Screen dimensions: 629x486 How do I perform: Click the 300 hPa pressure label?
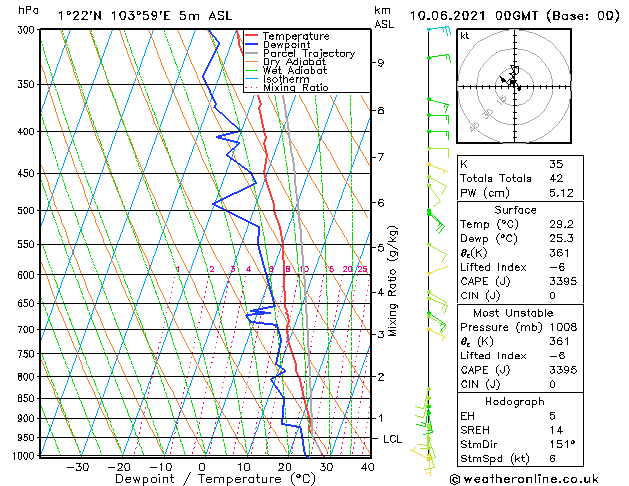pos(28,30)
